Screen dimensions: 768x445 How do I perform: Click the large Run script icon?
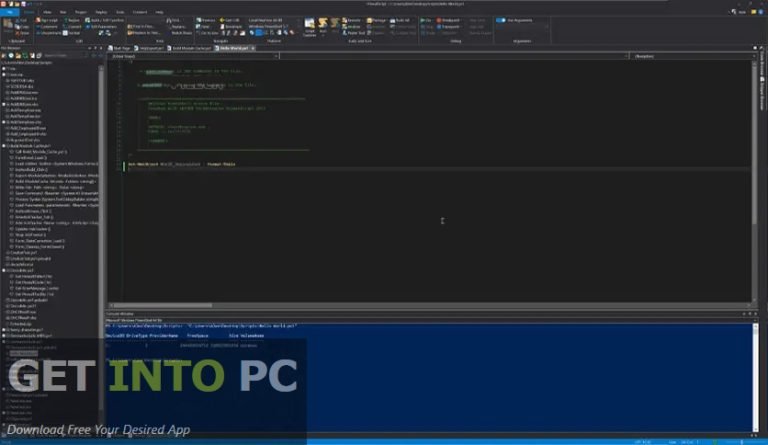tap(323, 23)
